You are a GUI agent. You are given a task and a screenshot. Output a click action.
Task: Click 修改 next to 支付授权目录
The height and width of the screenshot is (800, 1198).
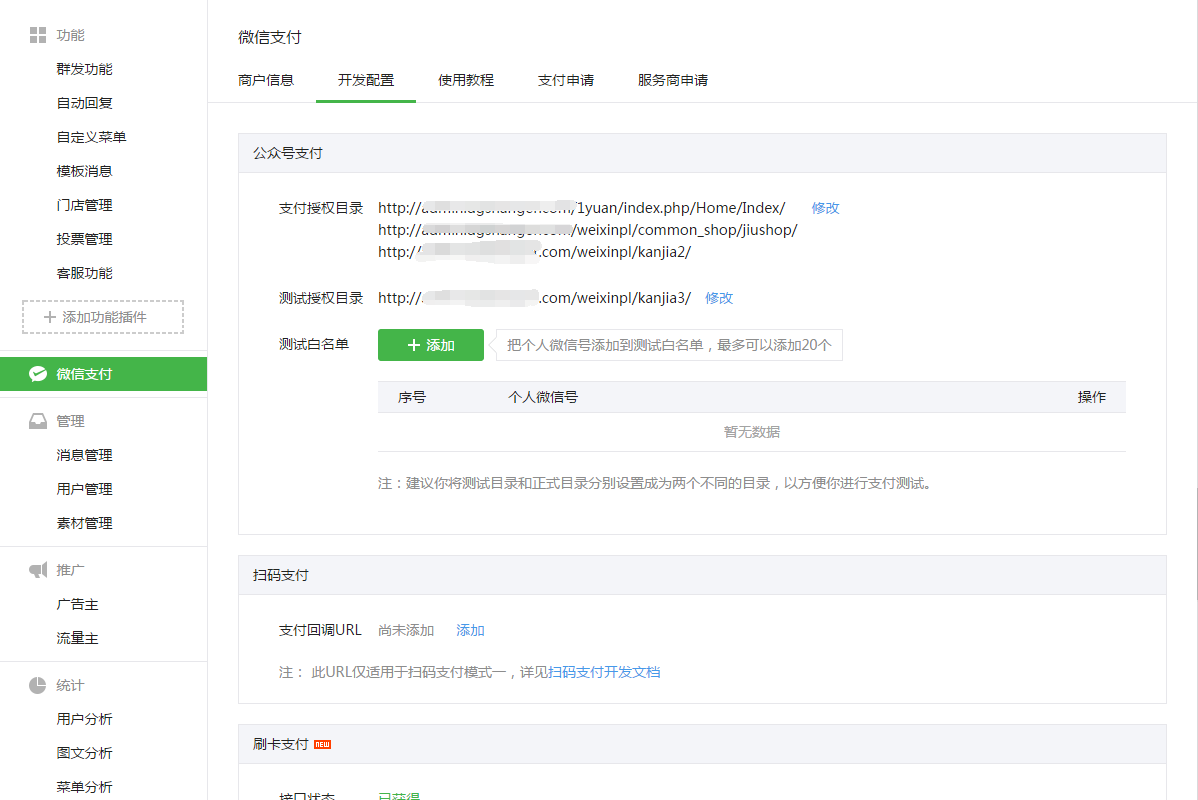coord(825,208)
